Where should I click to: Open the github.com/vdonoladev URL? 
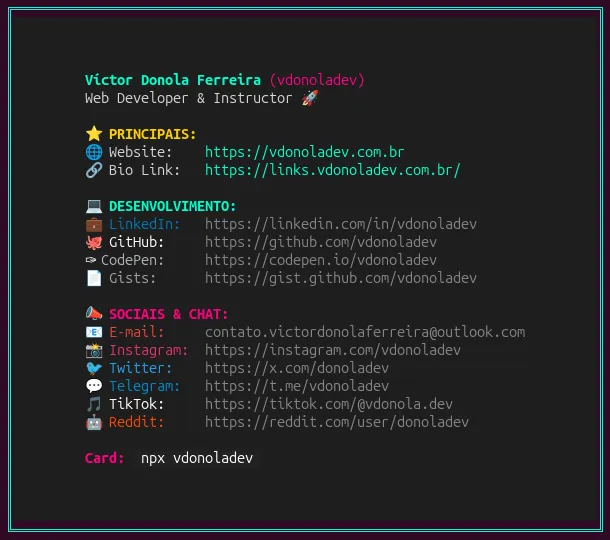coord(321,242)
